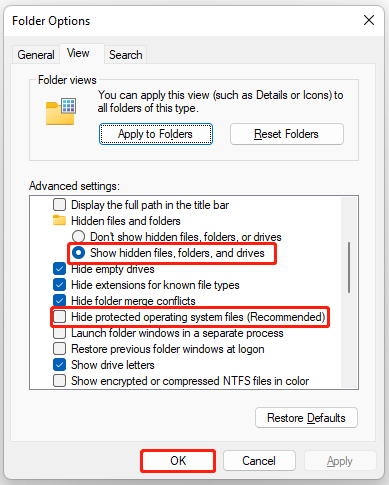Close the Folder Options dialog
This screenshot has height=485, width=389.
[369, 20]
